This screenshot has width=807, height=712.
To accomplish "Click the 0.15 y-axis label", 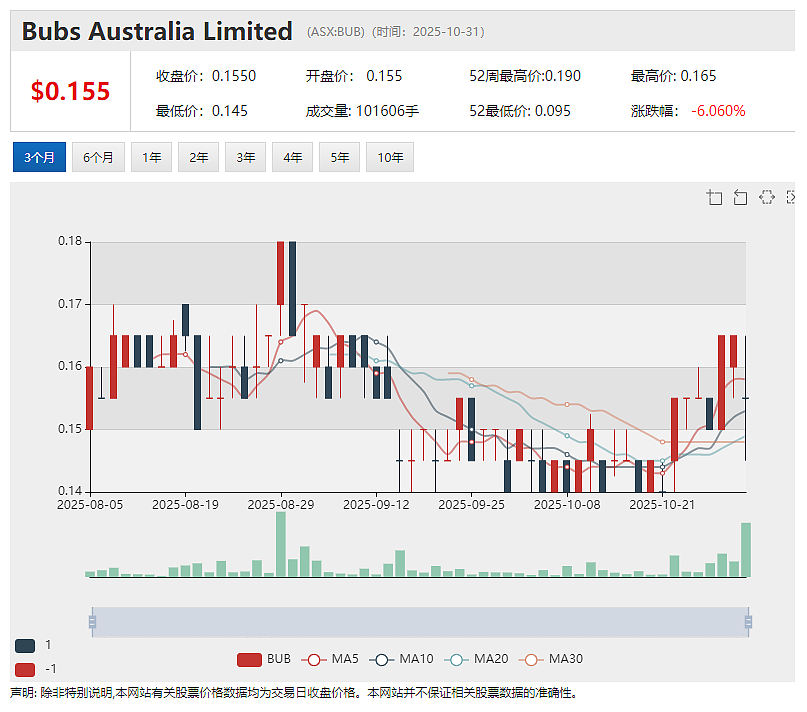I will (x=70, y=429).
